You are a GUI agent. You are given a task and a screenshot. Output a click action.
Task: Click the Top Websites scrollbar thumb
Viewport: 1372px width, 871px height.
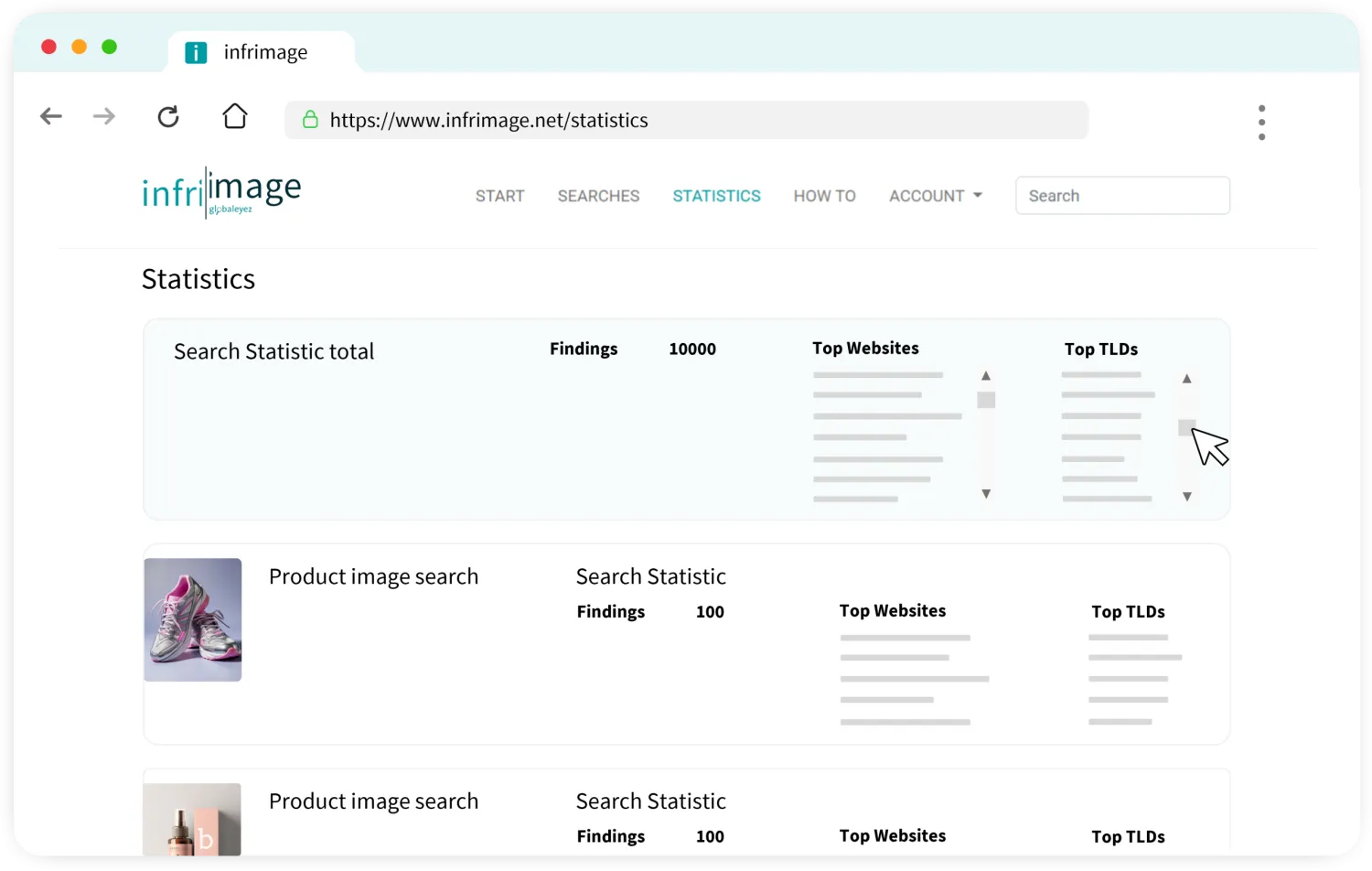pyautogui.click(x=986, y=400)
